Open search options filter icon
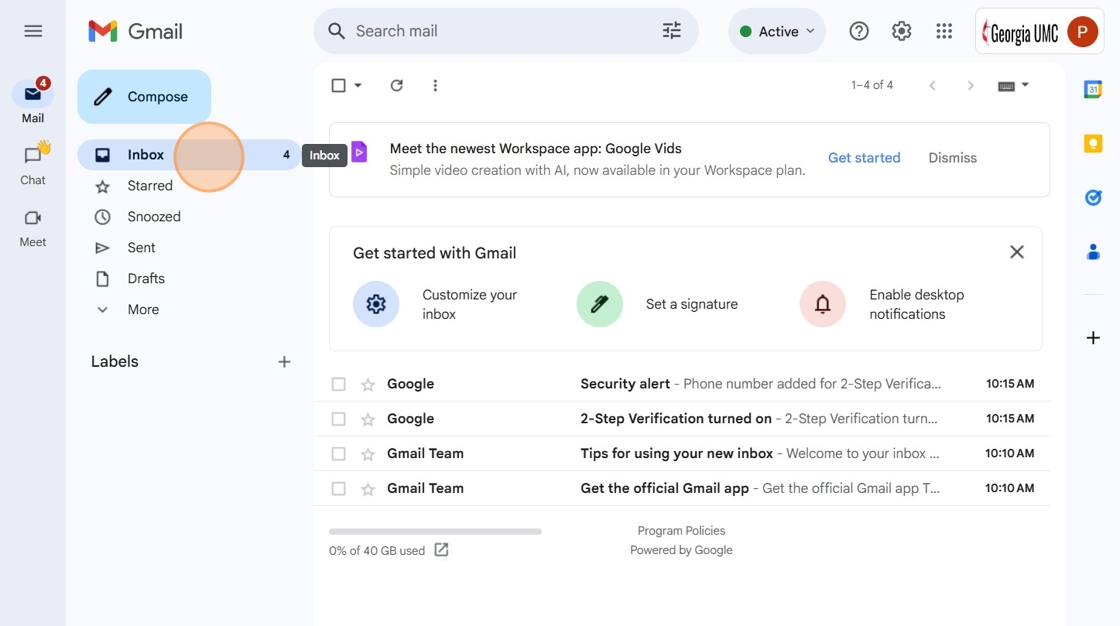This screenshot has height=626, width=1120. pyautogui.click(x=672, y=31)
